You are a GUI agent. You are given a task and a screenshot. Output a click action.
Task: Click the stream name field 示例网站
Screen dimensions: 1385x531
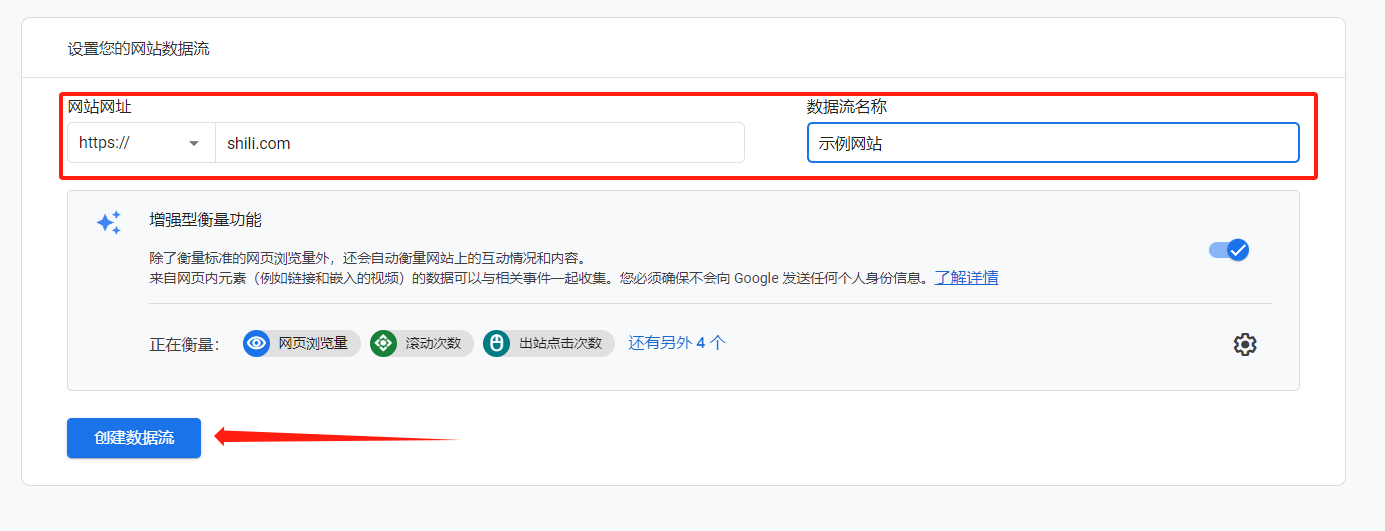pos(1053,143)
